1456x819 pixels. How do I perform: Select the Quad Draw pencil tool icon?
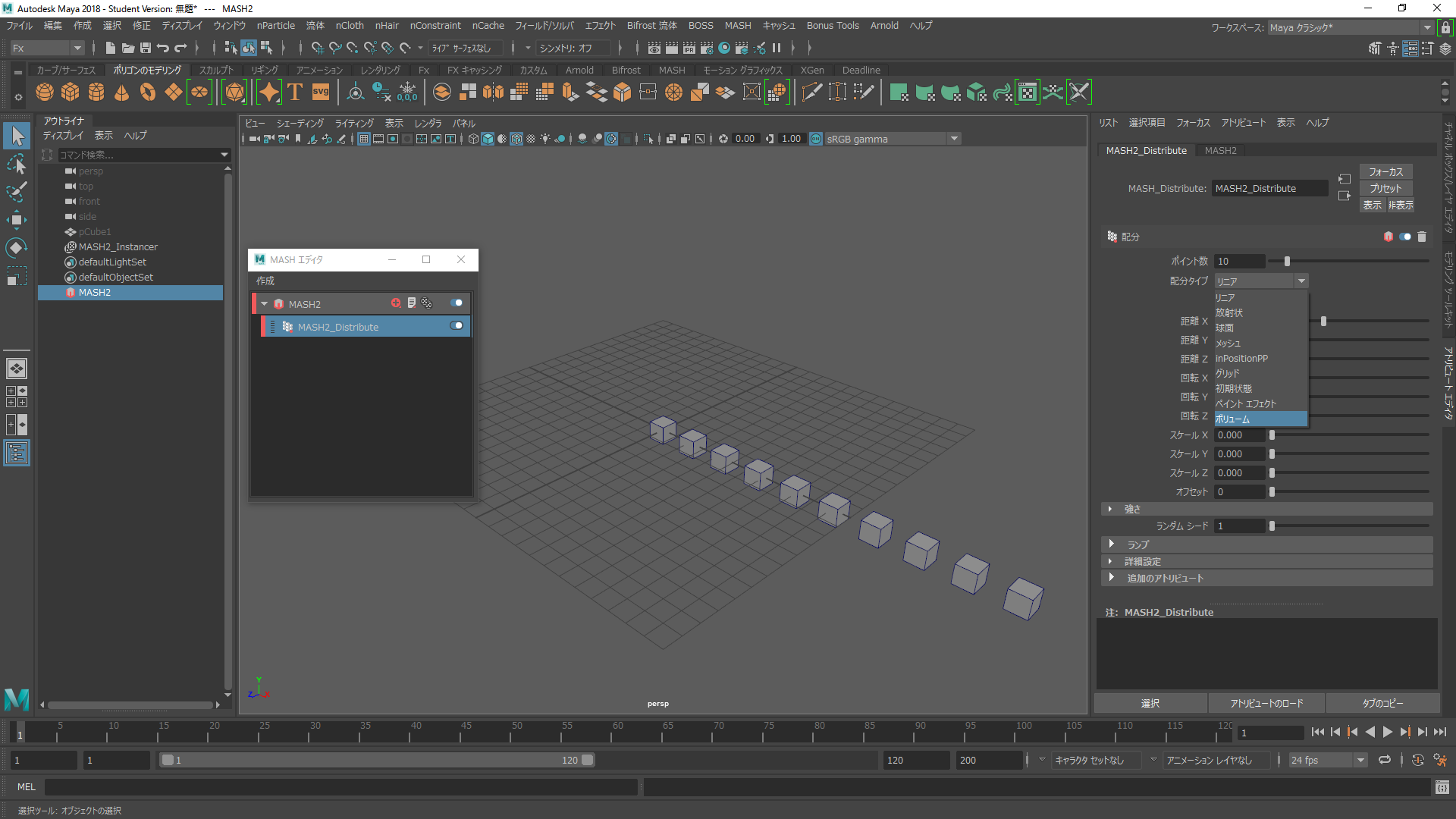coord(864,92)
